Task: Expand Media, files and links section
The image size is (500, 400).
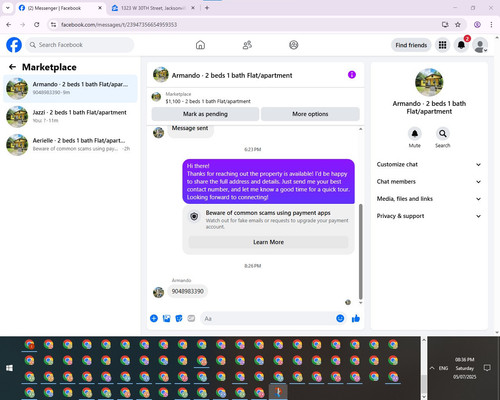Action: 429,199
